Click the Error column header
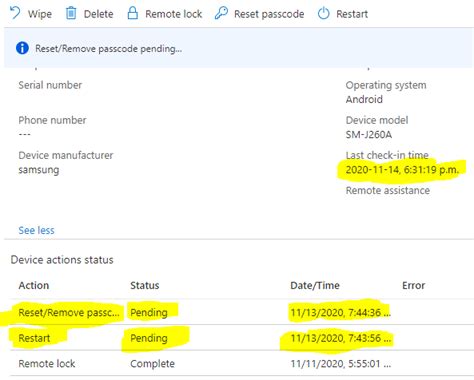This screenshot has height=380, width=474. tap(413, 285)
